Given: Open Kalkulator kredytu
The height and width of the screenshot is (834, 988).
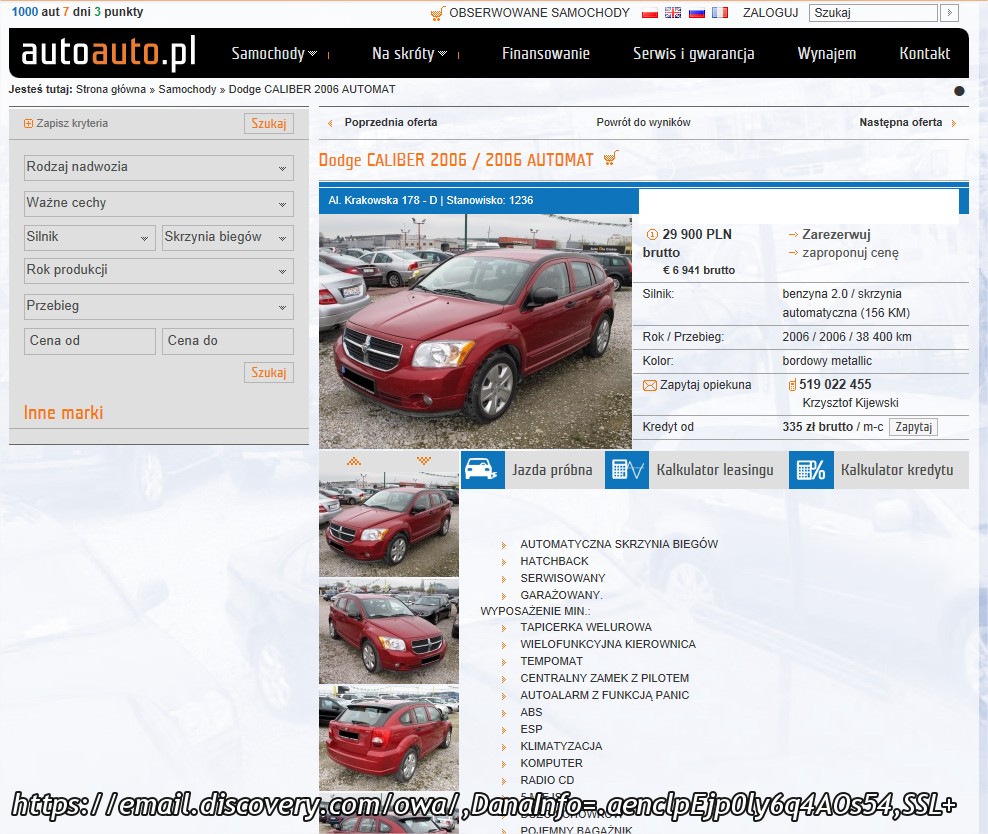Looking at the screenshot, I should tap(897, 470).
